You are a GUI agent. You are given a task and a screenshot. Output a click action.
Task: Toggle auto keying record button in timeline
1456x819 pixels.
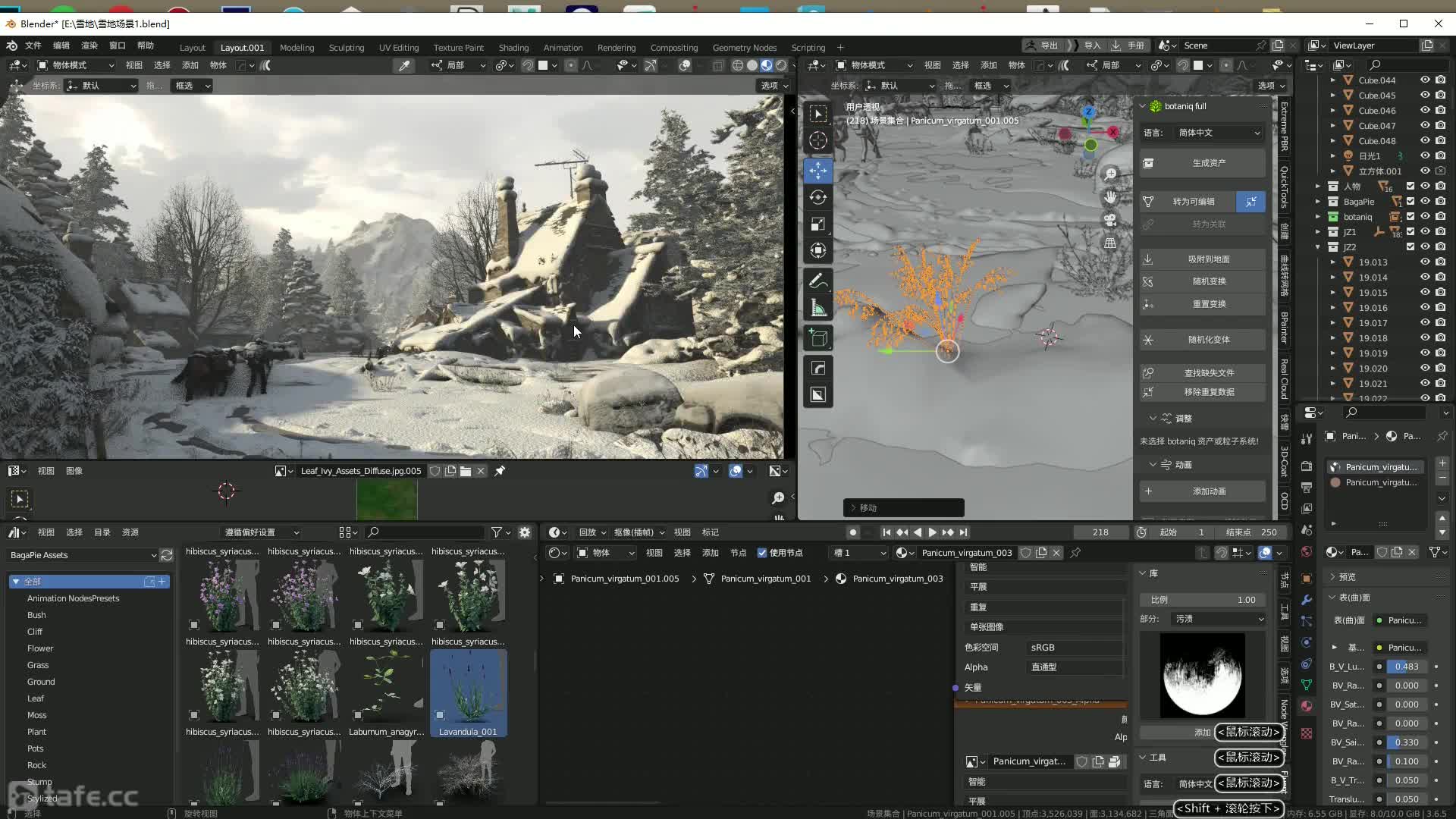(x=853, y=532)
